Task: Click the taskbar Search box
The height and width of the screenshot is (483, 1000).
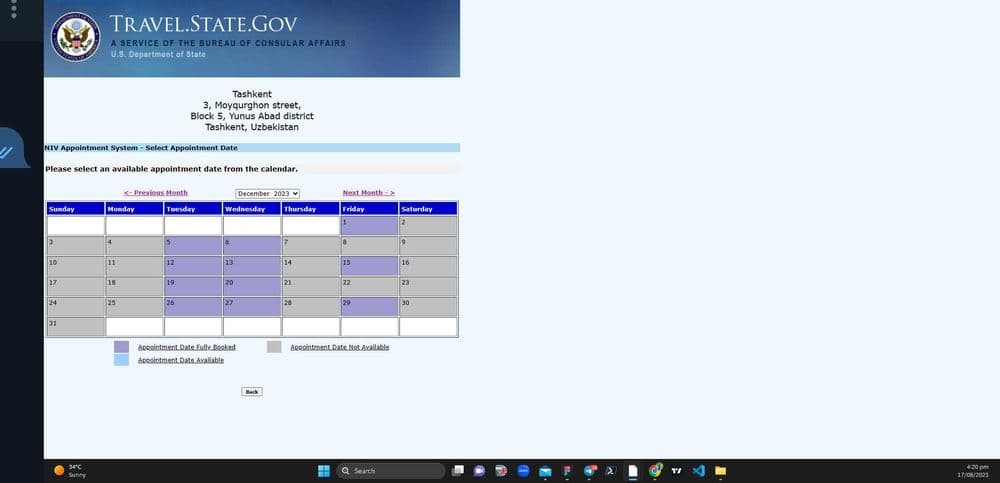Action: [391, 471]
